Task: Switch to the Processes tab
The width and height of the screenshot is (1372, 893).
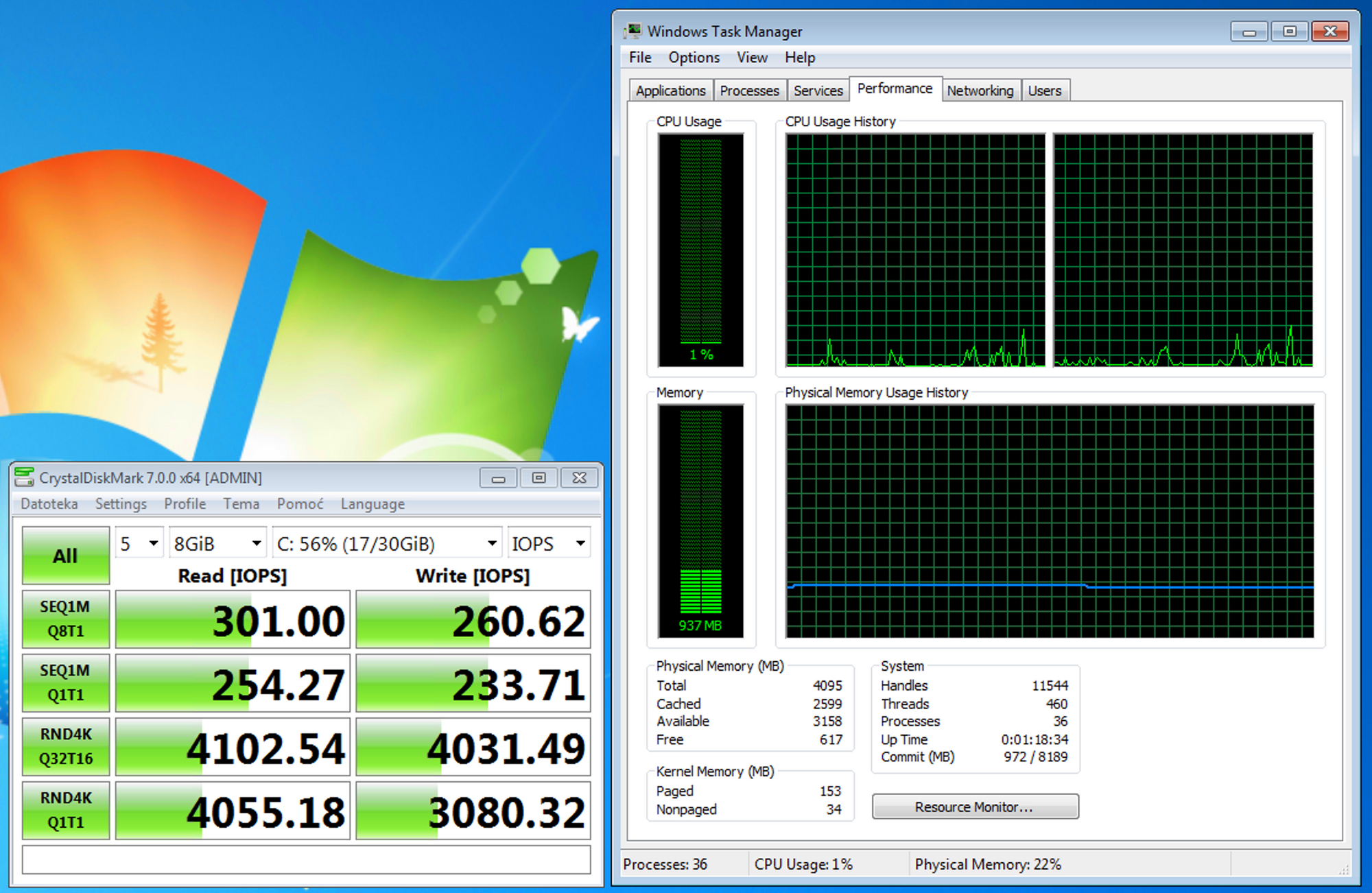Action: [750, 91]
